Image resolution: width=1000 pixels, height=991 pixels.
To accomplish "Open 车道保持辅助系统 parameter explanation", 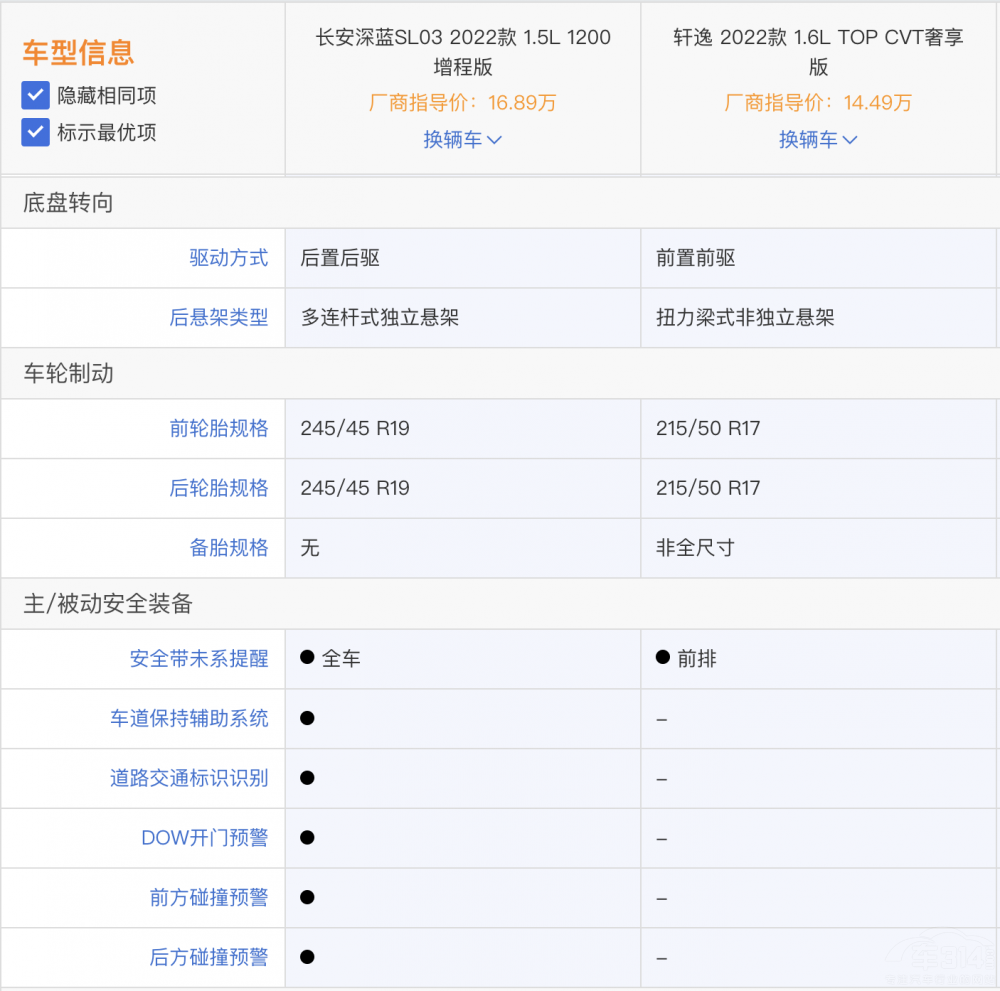I will click(189, 718).
